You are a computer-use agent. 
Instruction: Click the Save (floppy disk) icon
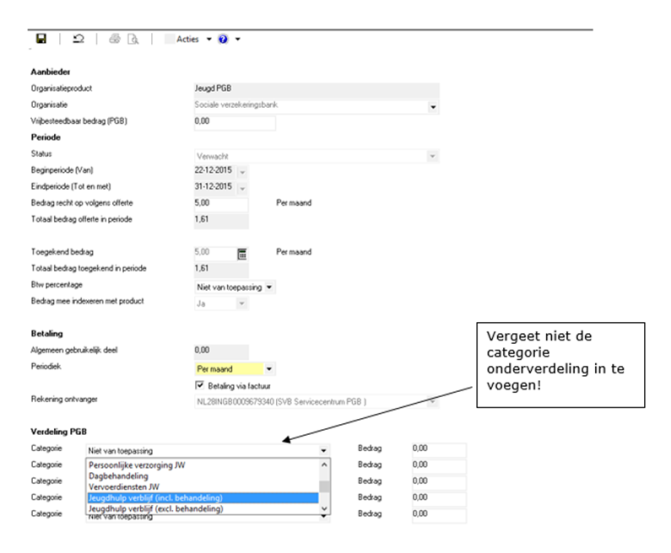(41, 39)
